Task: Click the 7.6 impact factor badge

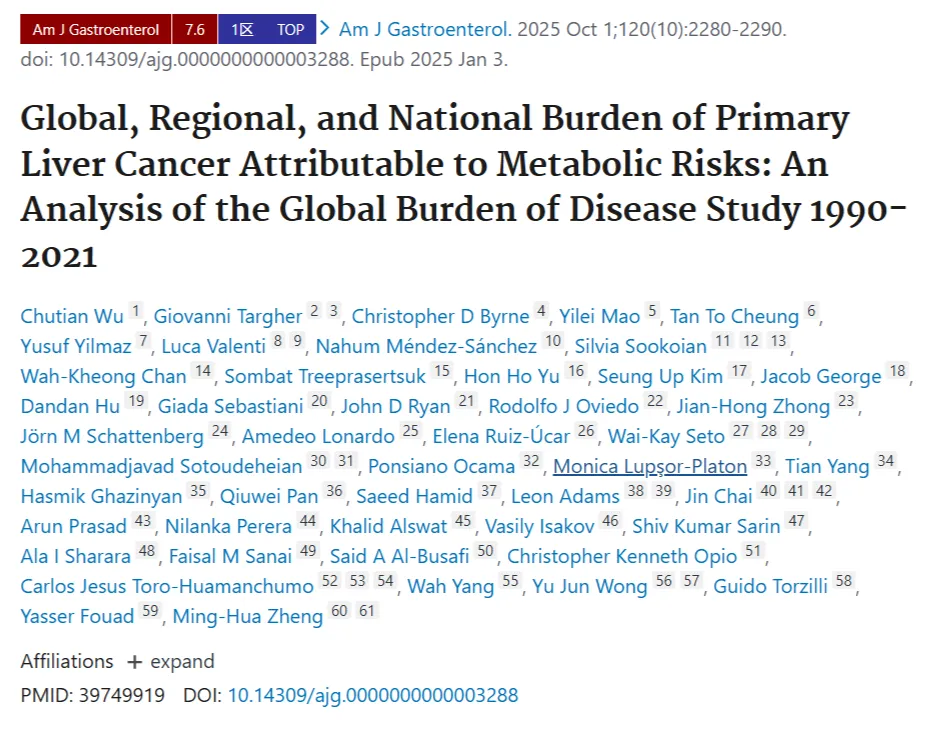Action: (x=194, y=29)
